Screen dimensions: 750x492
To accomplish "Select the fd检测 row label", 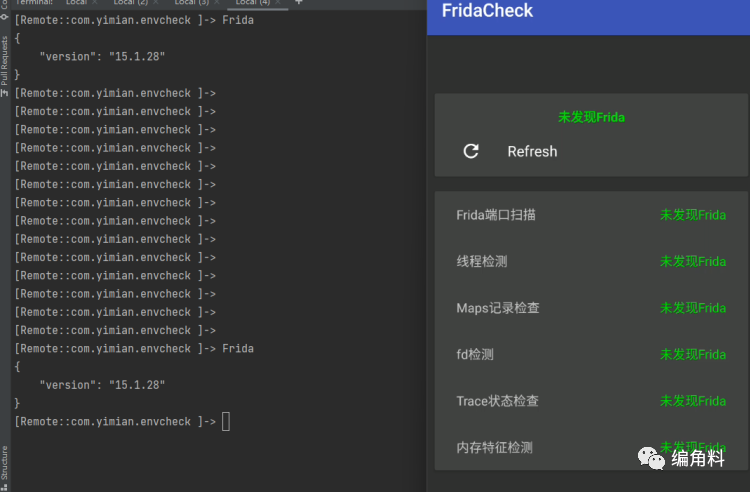I will pos(474,354).
